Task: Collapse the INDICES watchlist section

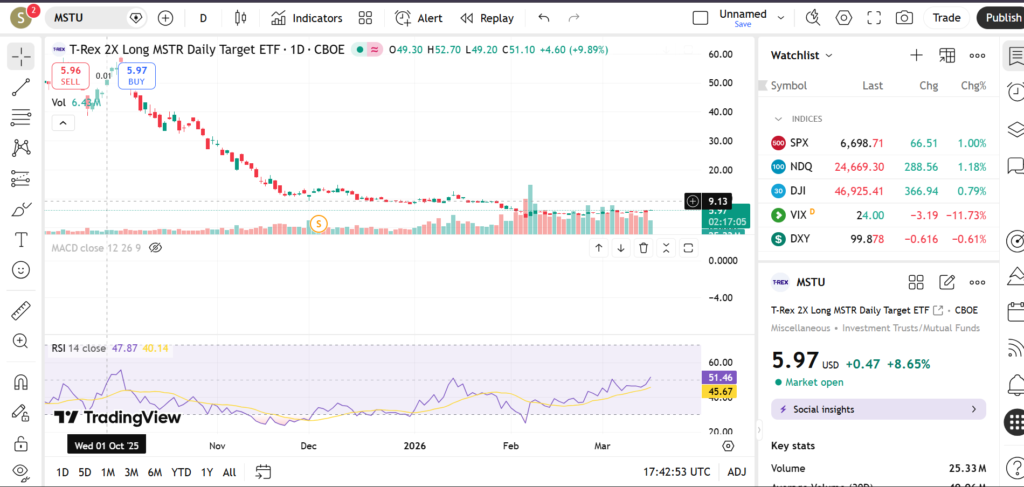Action: click(778, 119)
